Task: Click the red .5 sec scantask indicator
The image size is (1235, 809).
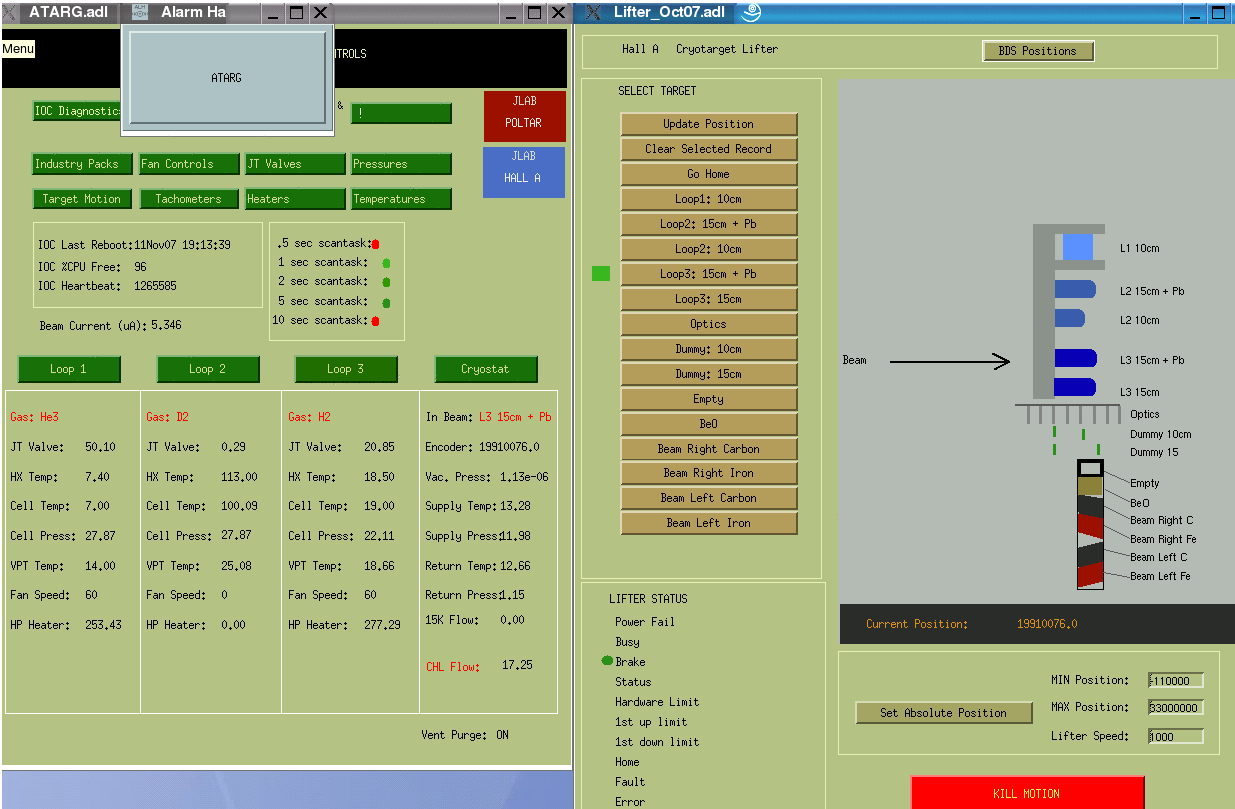Action: coord(376,243)
